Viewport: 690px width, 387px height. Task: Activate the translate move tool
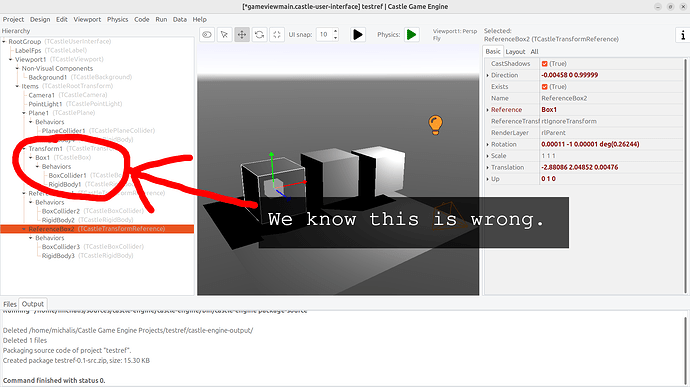click(x=242, y=34)
